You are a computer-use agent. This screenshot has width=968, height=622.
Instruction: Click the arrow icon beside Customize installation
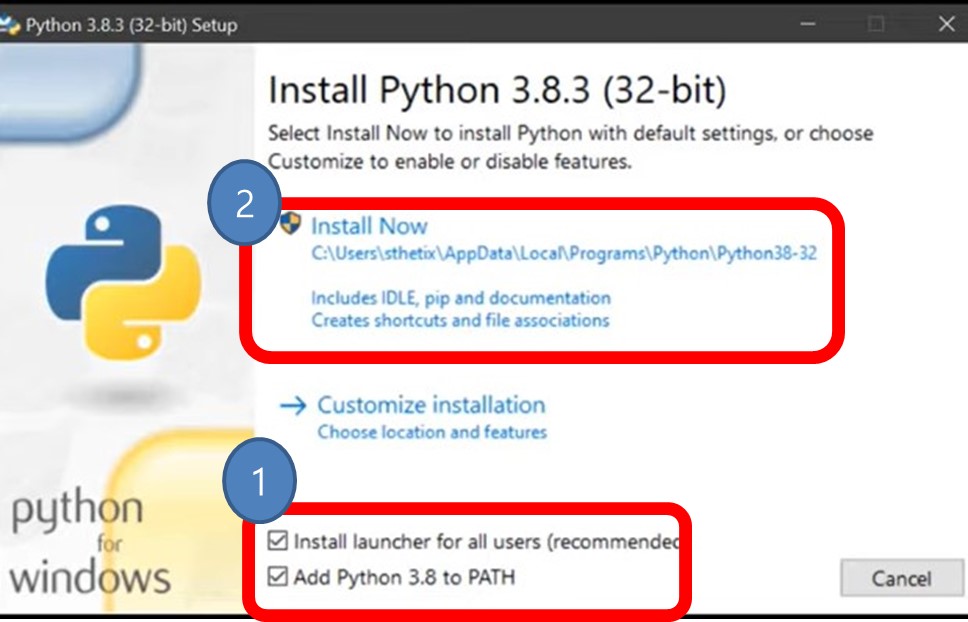[293, 405]
